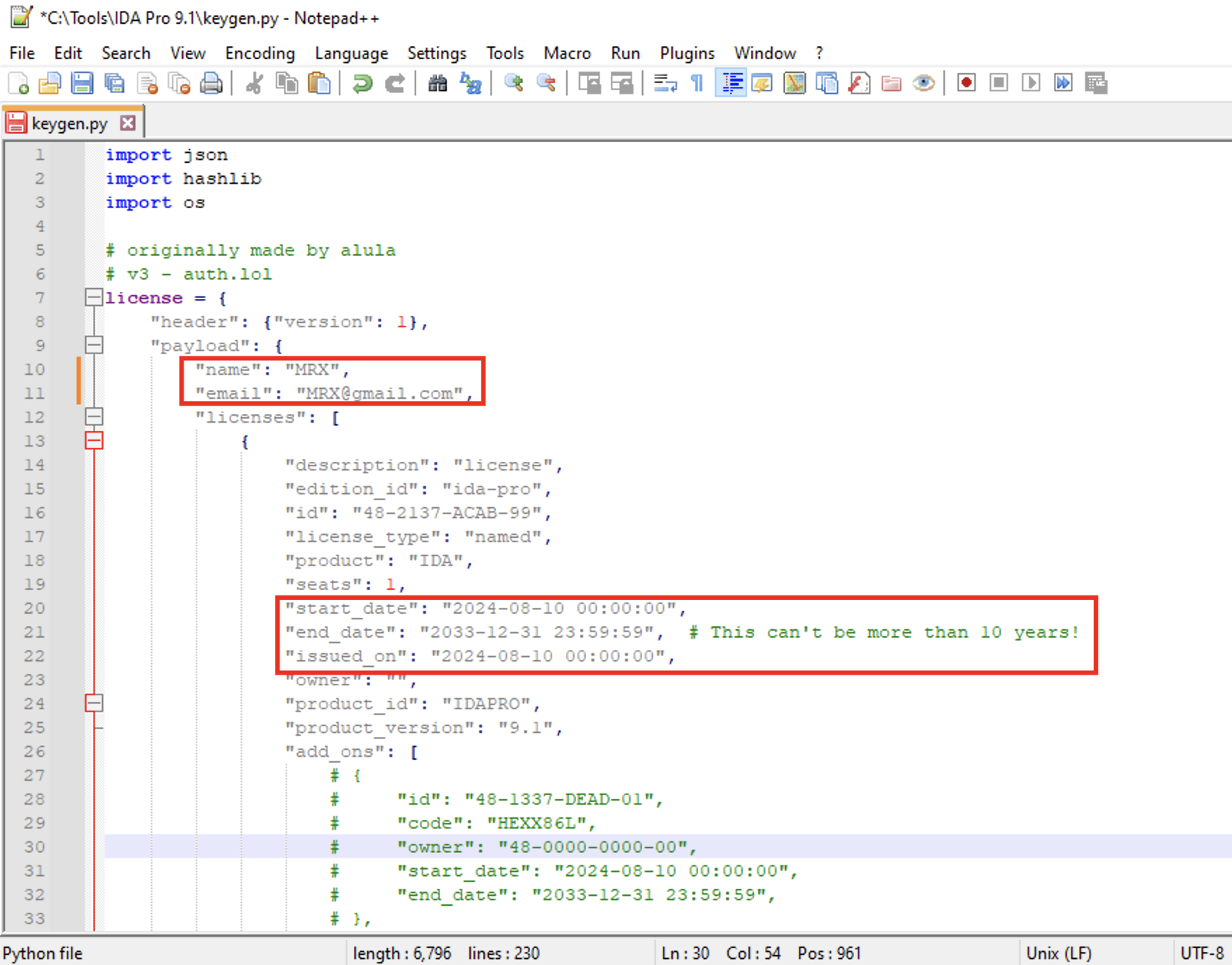
Task: Click the Zoom Out toolbar icon
Action: coord(545,83)
